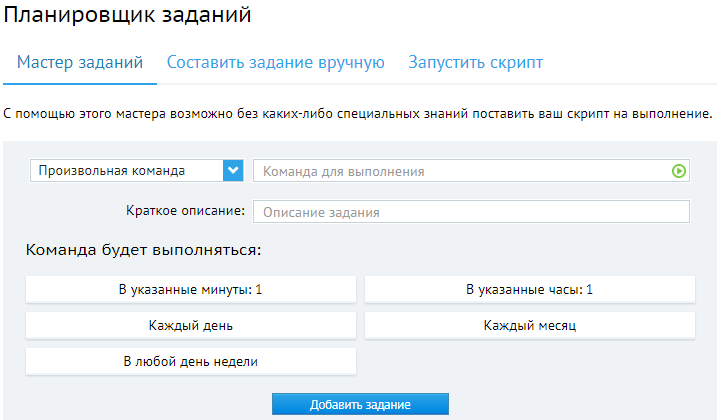Focus the Команда для выполнения field

[x=471, y=171]
